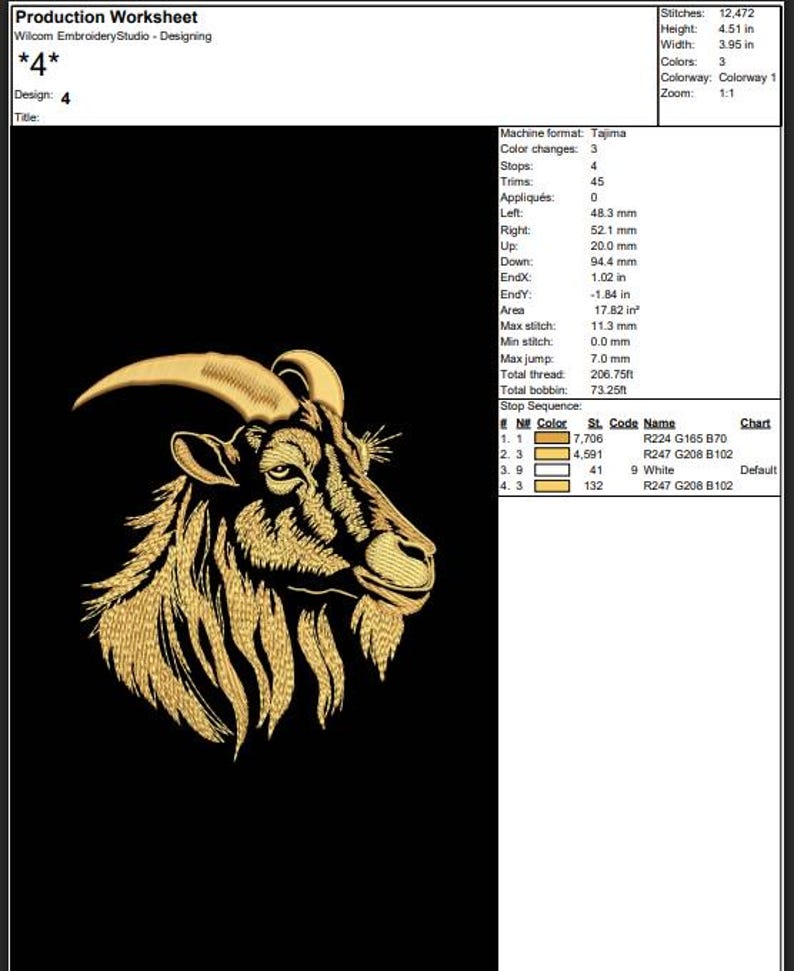Click the stitch count '4,591'
Screen dimensions: 794x971
(588, 454)
